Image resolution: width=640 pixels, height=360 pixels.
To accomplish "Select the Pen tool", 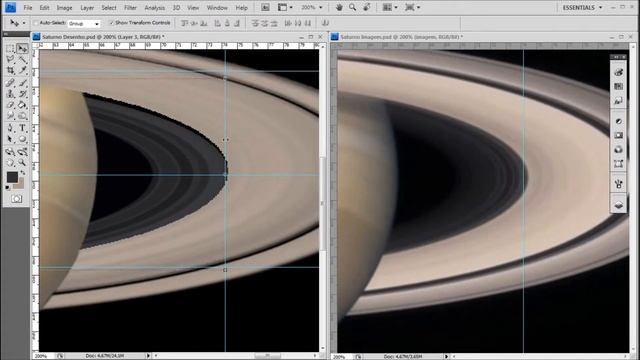I will 10,129.
